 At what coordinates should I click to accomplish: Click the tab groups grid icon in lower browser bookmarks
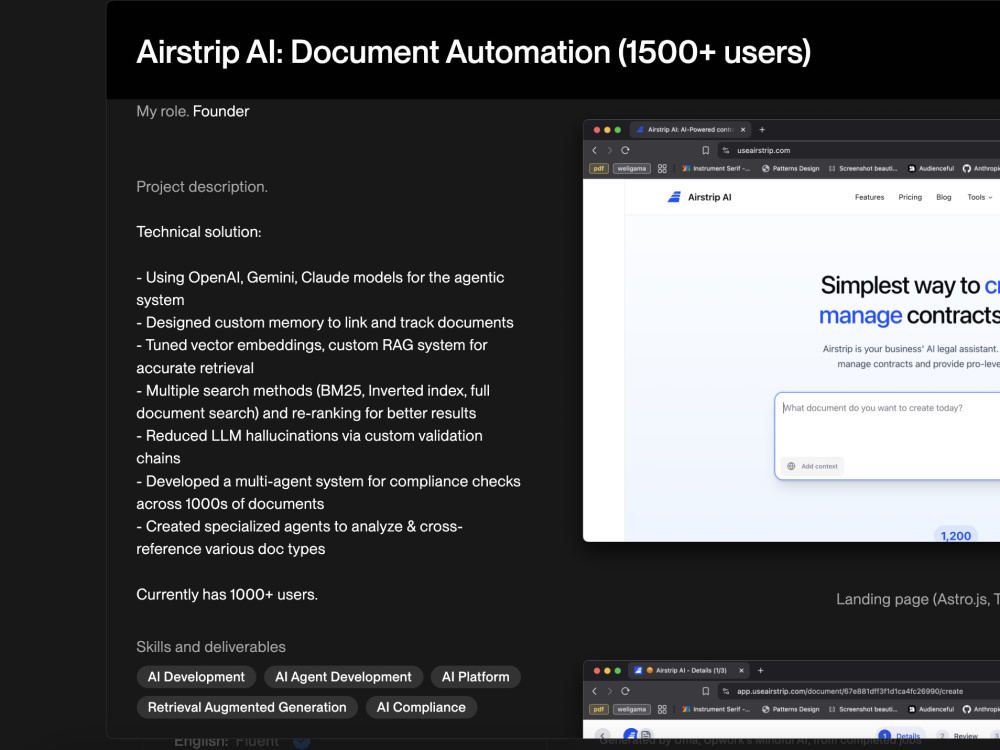pyautogui.click(x=662, y=709)
